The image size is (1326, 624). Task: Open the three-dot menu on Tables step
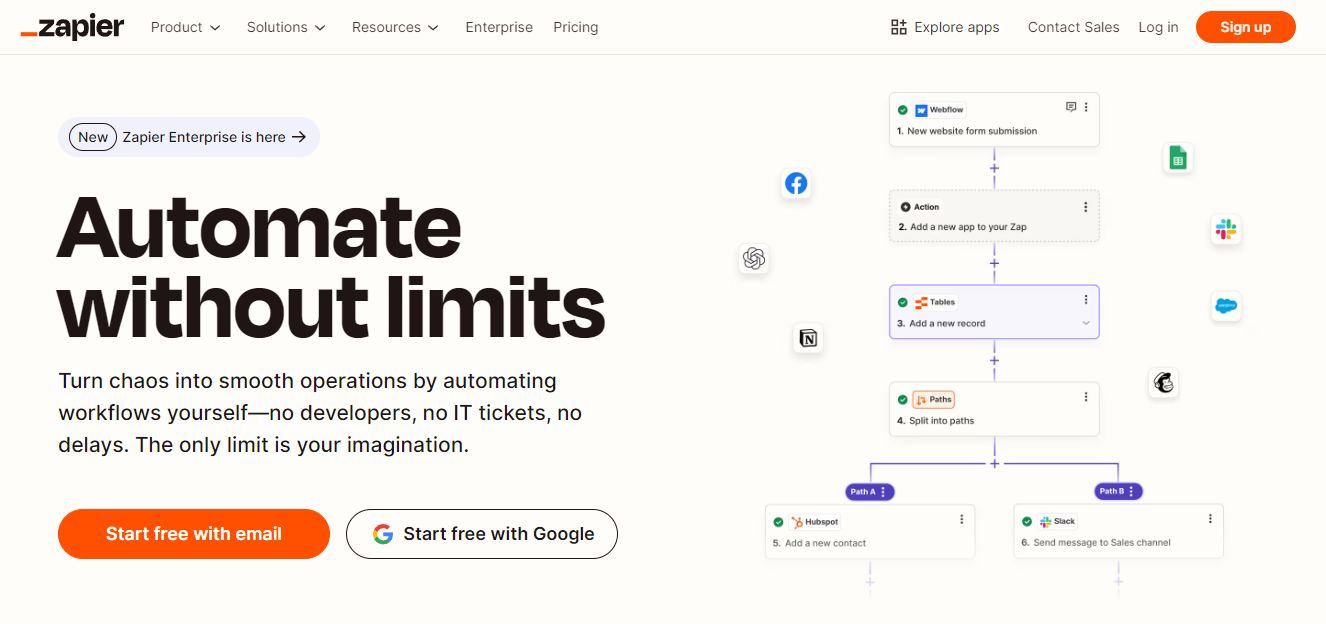tap(1086, 300)
